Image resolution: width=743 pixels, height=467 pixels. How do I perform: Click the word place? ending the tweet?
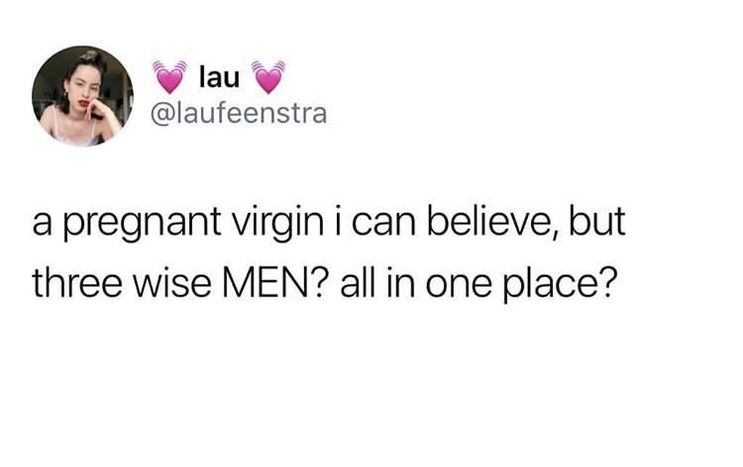pyautogui.click(x=560, y=285)
